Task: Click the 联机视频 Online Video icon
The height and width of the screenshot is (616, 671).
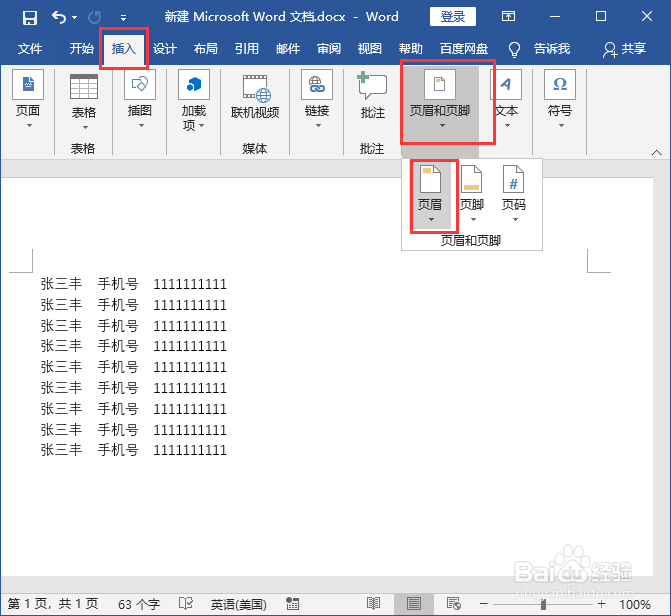Action: 256,89
